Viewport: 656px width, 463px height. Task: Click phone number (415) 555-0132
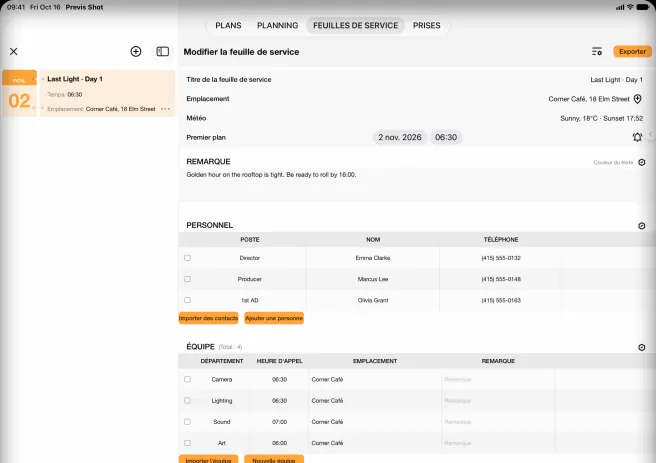[x=501, y=258]
